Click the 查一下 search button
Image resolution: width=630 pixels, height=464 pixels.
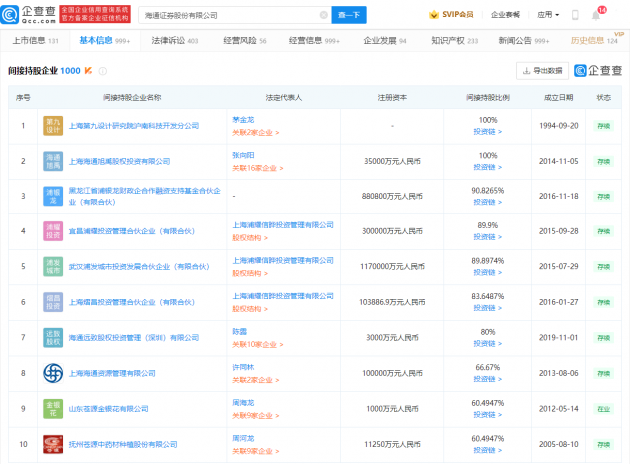351,15
